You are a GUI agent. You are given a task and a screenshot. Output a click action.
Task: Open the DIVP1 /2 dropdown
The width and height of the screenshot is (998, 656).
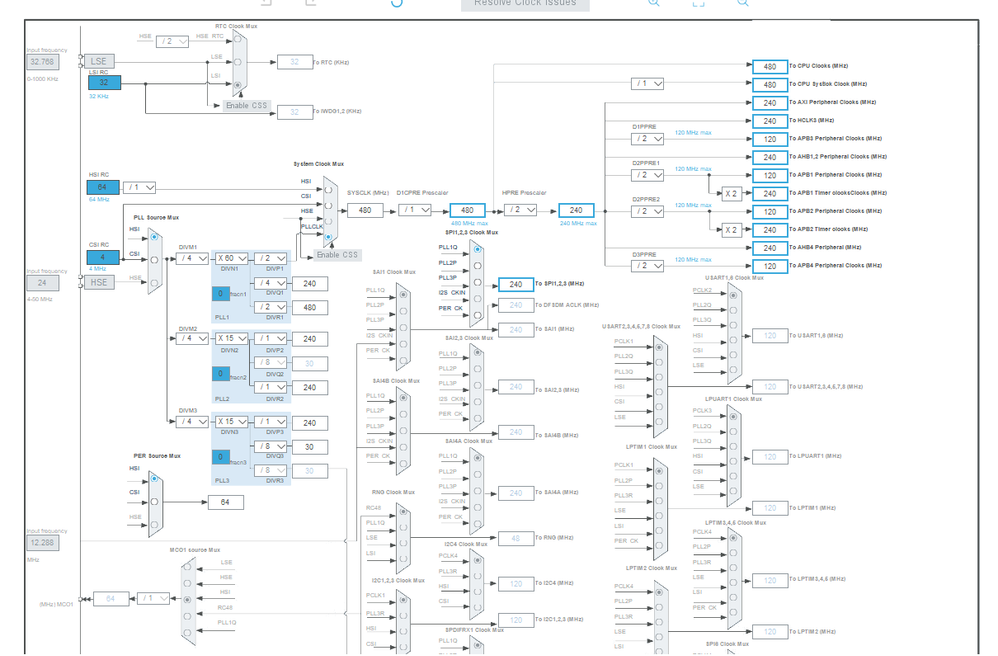(271, 258)
